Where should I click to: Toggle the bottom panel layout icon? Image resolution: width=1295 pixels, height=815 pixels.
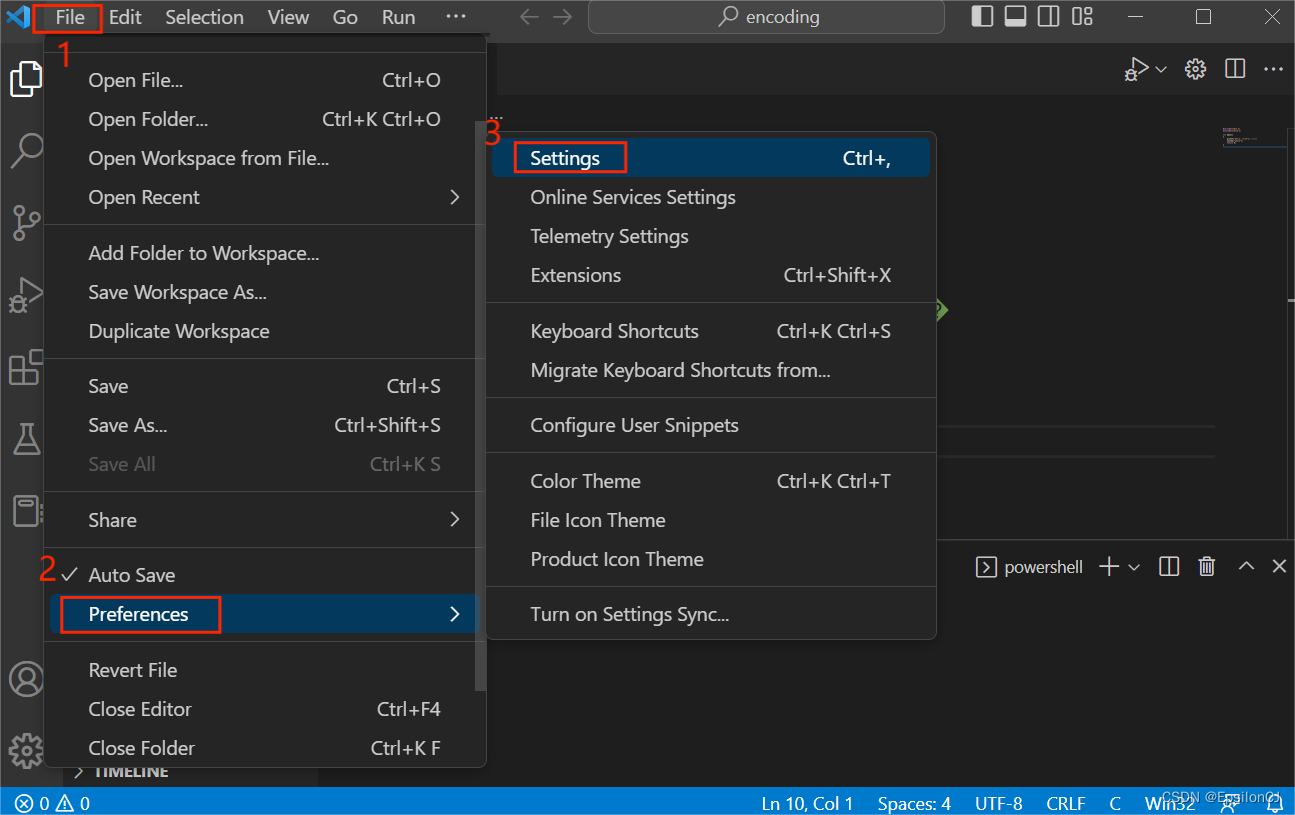click(x=1016, y=16)
